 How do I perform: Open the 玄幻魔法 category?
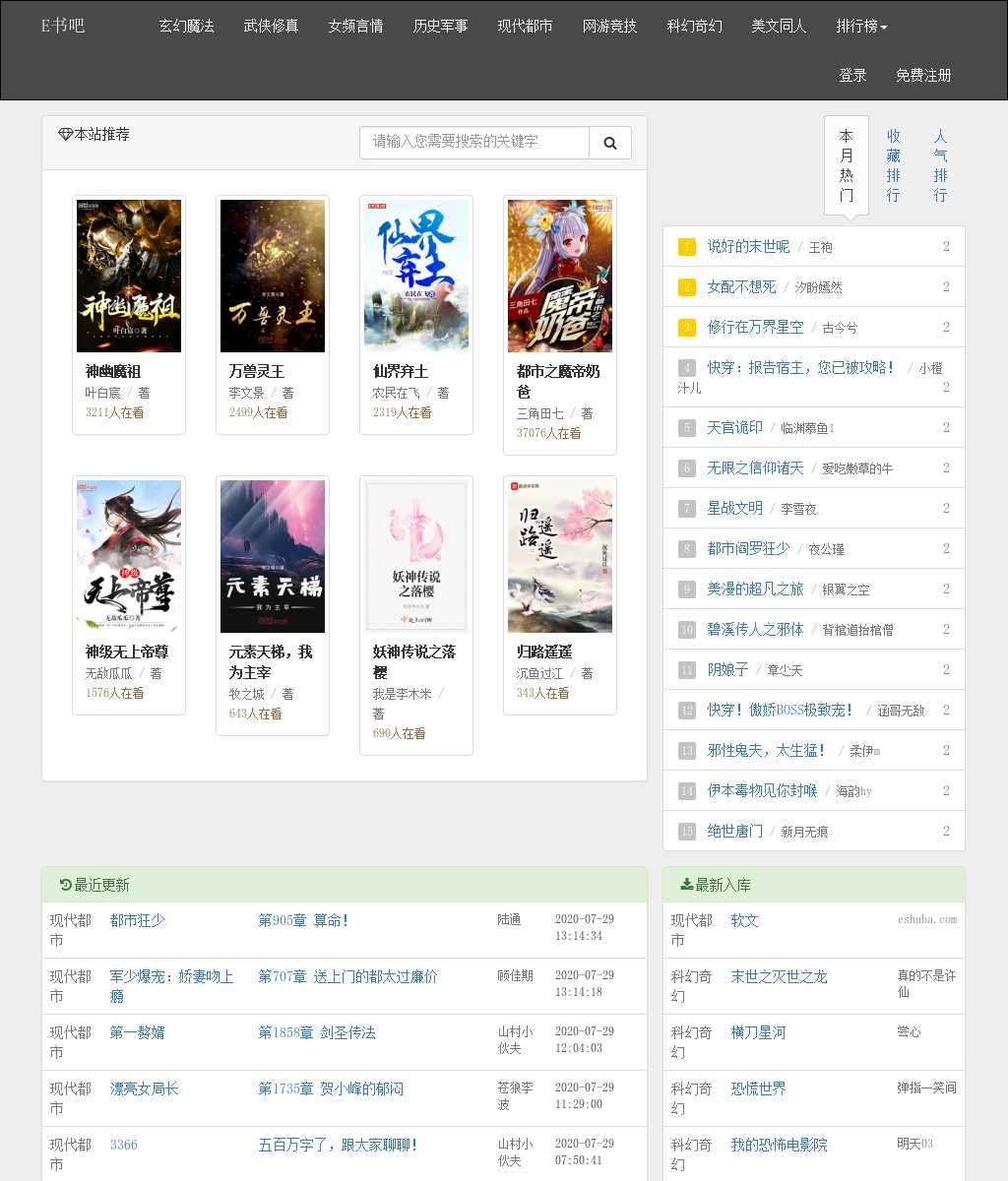[x=187, y=27]
